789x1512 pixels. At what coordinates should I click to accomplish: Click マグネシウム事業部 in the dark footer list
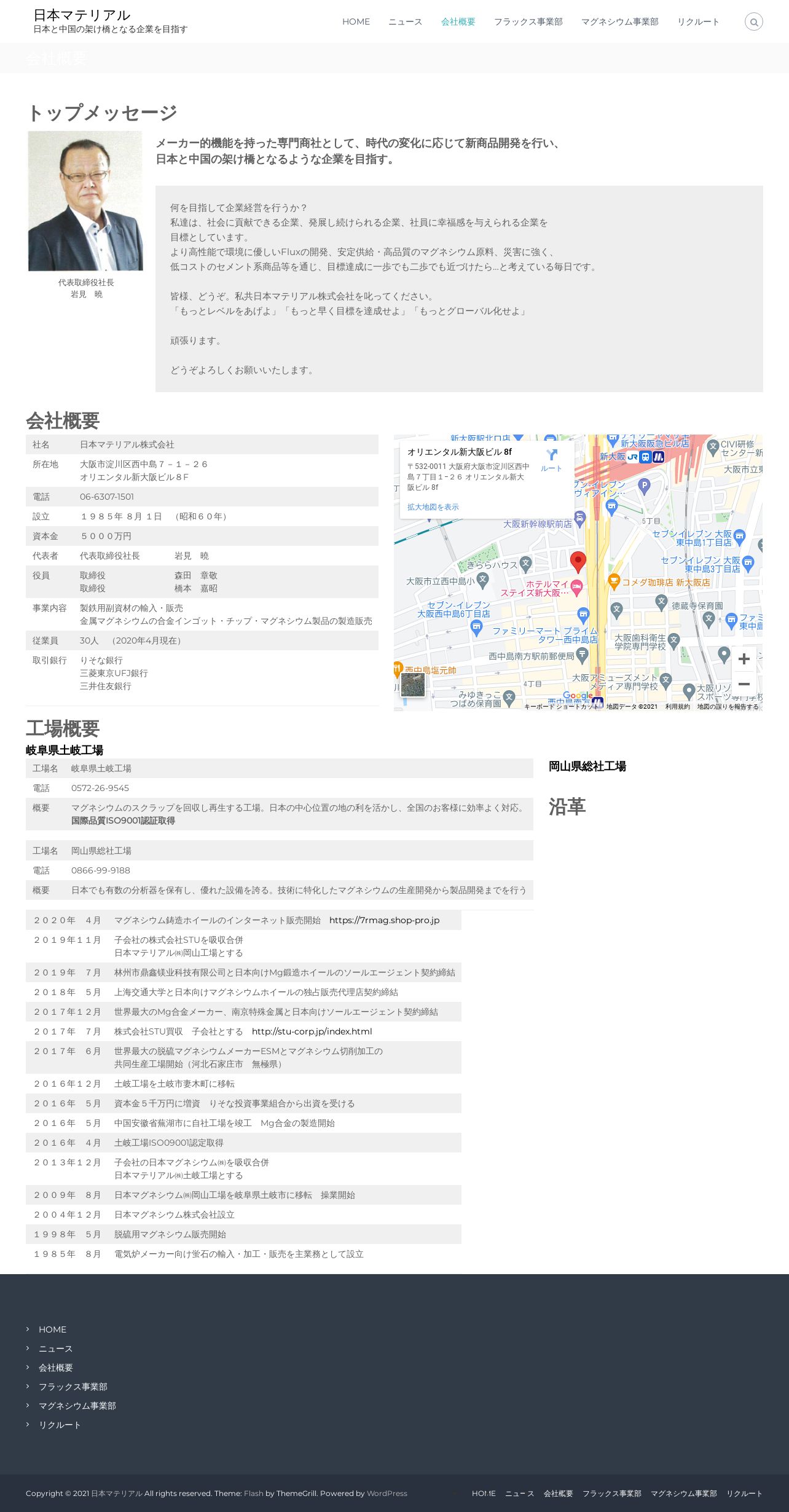[77, 1406]
